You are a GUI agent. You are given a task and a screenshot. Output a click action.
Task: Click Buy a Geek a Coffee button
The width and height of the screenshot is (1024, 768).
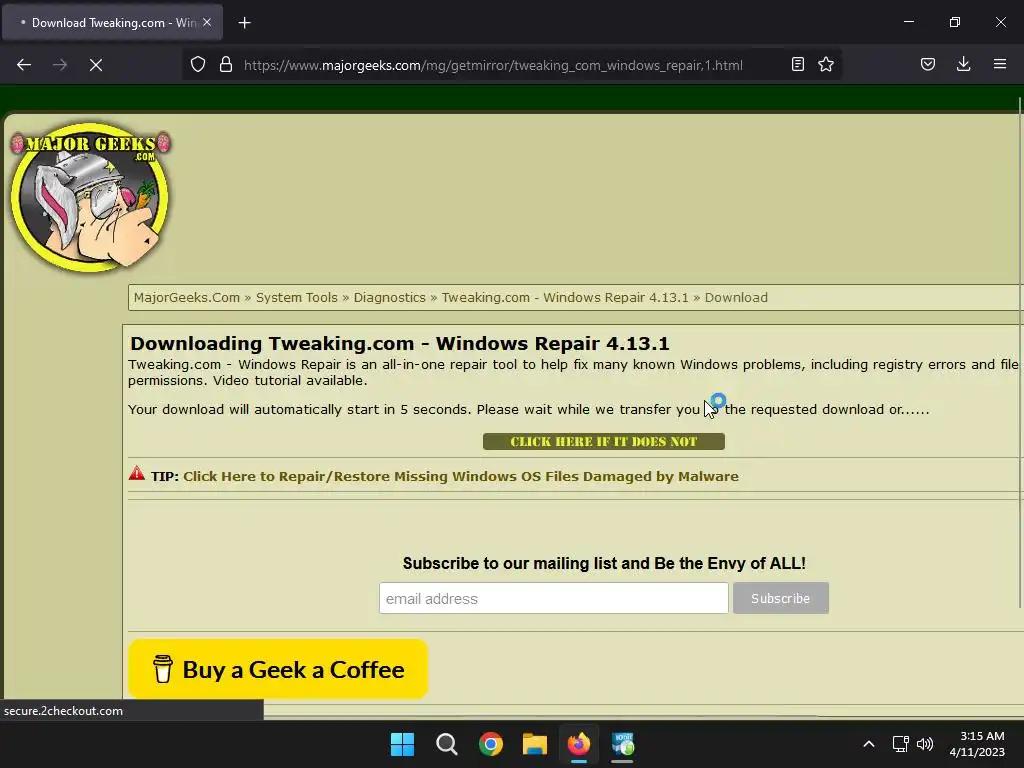coord(278,669)
